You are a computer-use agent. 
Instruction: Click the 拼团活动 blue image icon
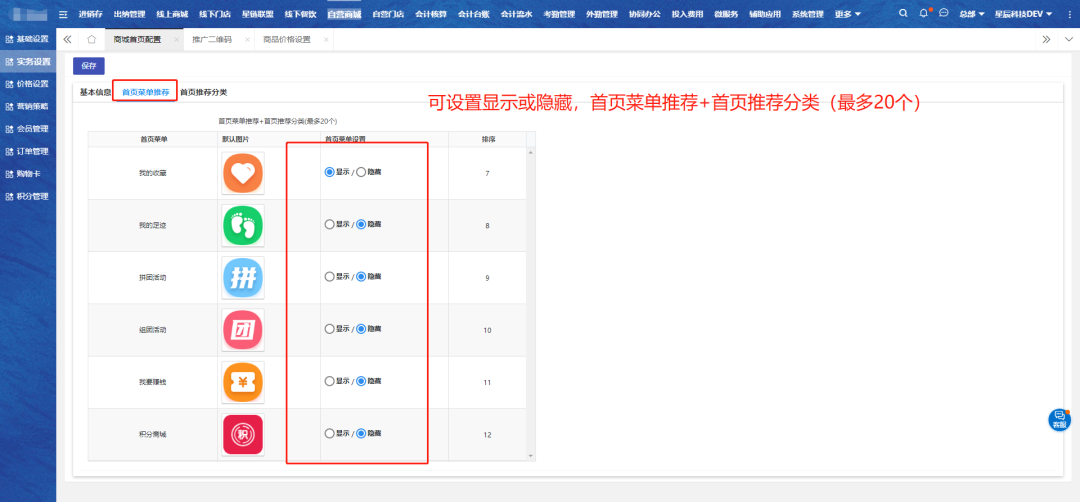pyautogui.click(x=242, y=277)
